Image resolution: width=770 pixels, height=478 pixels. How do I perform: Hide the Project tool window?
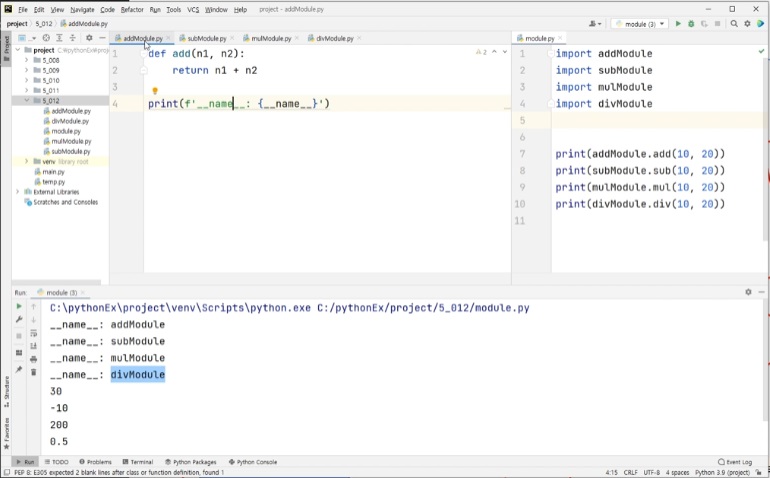pyautogui.click(x=102, y=38)
